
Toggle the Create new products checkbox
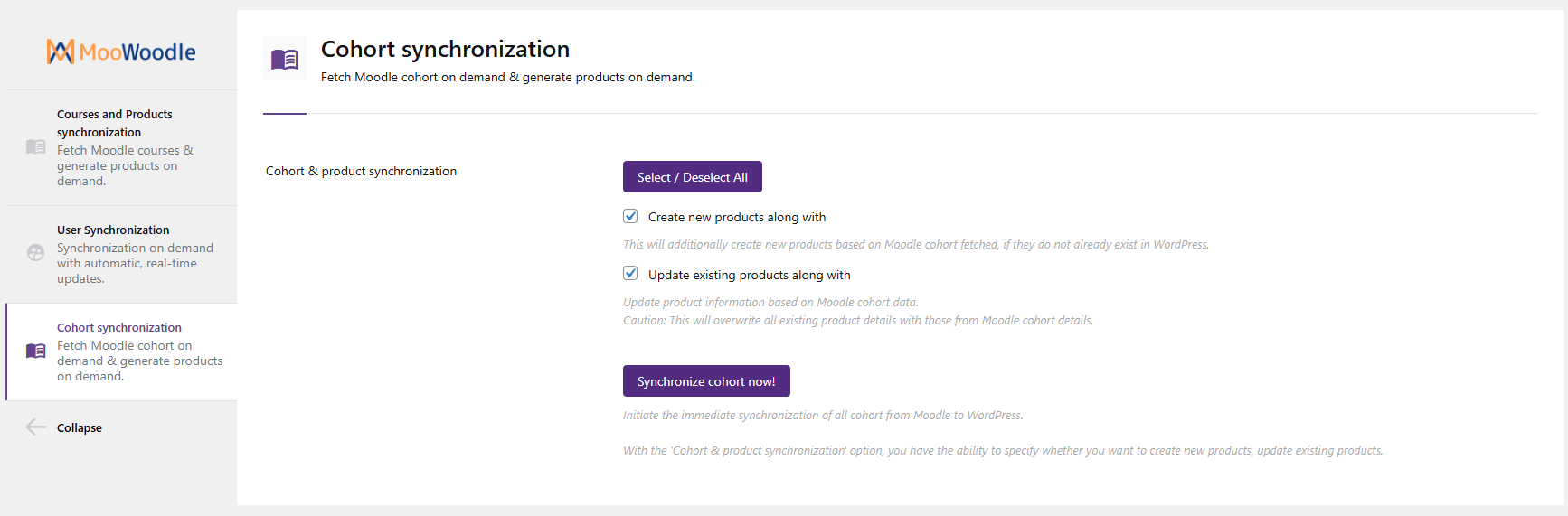coord(630,216)
